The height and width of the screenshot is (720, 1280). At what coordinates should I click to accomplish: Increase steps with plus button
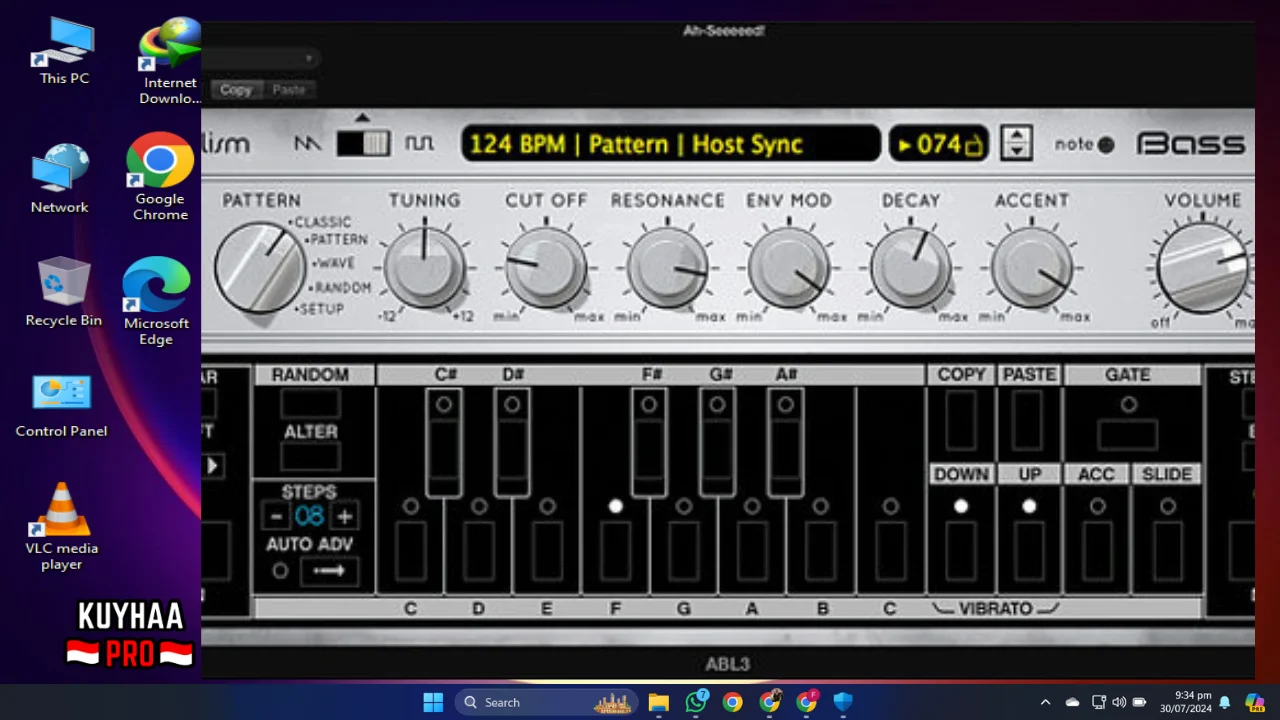click(x=344, y=516)
